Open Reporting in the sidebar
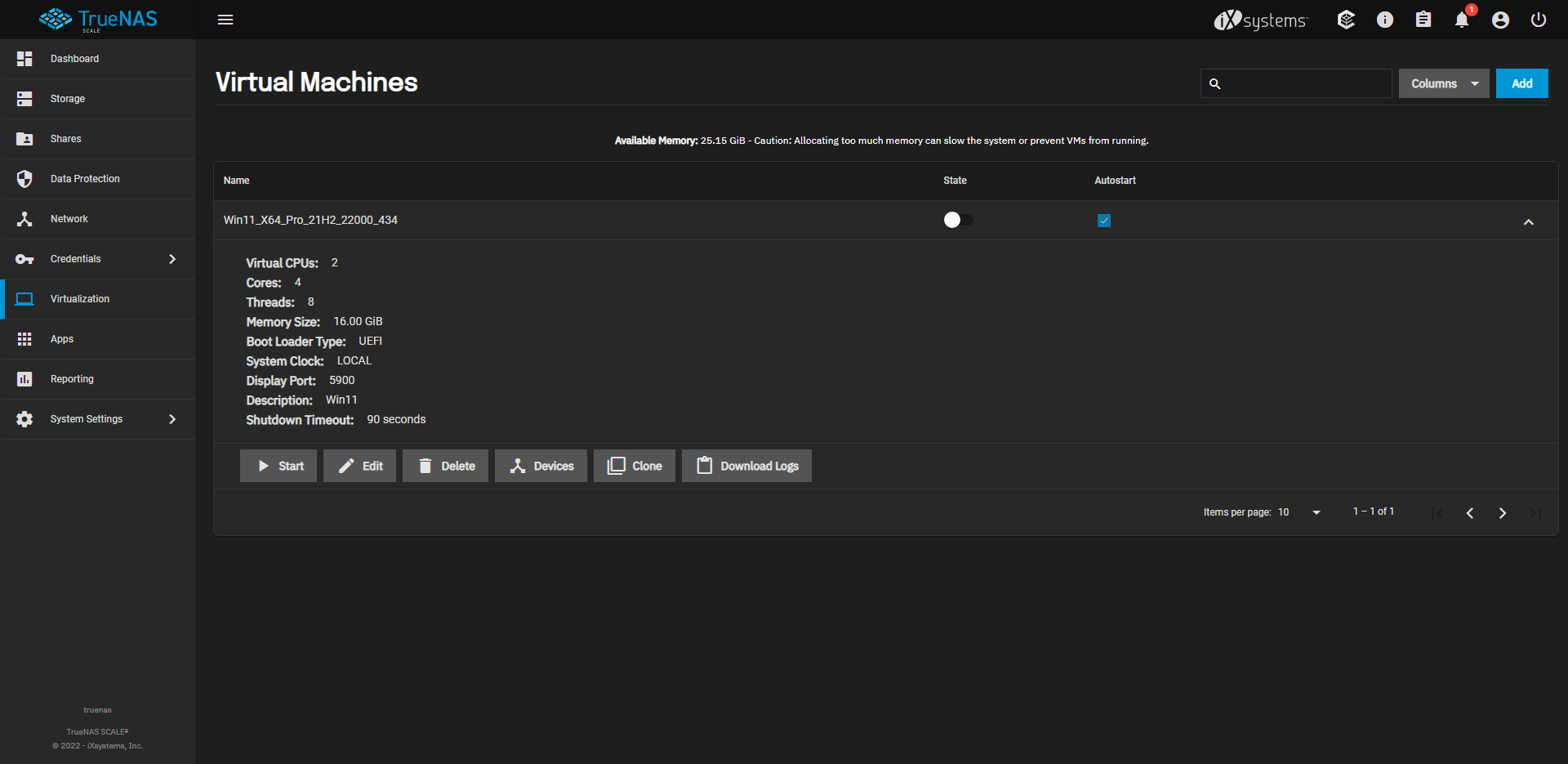 (98, 379)
